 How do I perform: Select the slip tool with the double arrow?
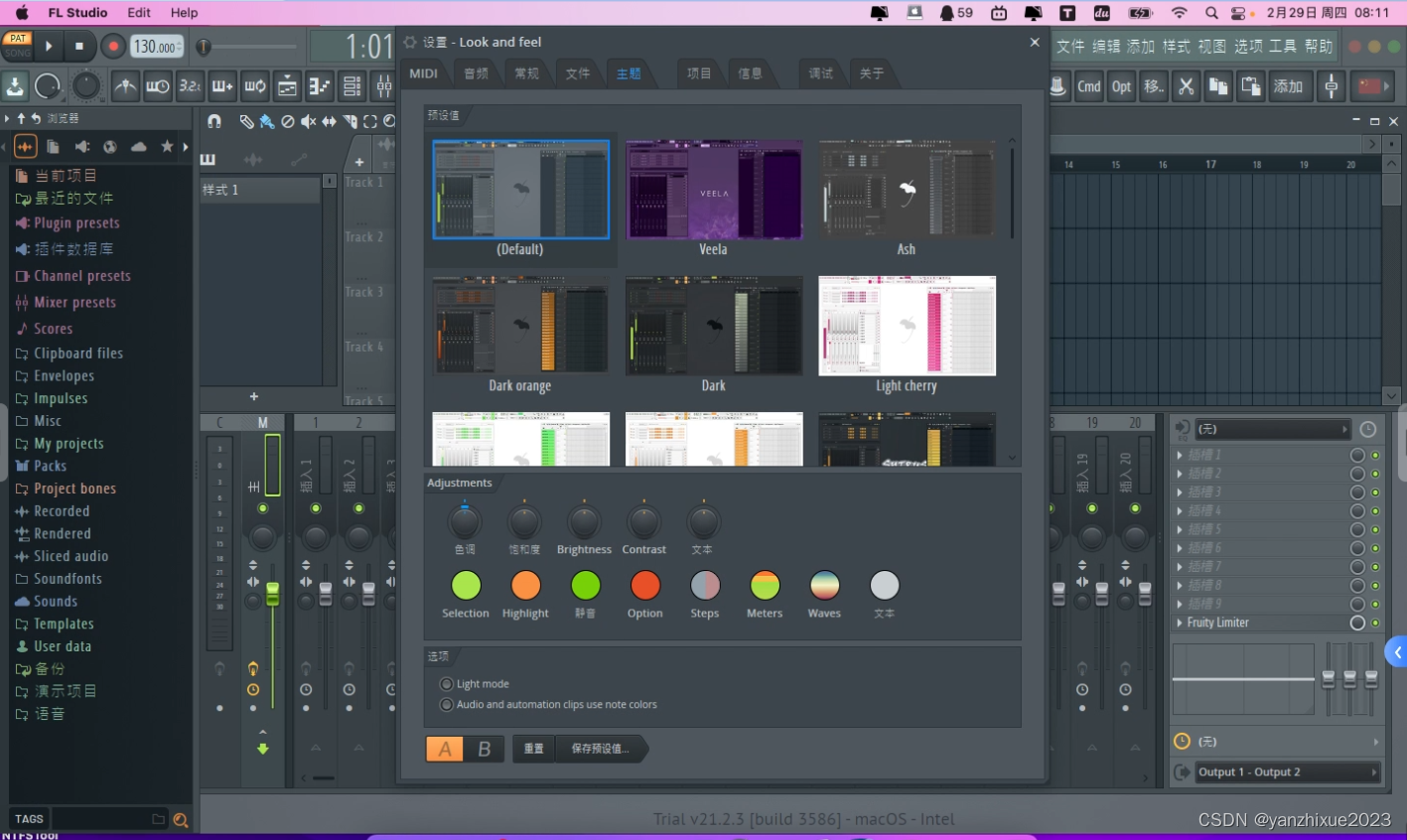point(329,121)
